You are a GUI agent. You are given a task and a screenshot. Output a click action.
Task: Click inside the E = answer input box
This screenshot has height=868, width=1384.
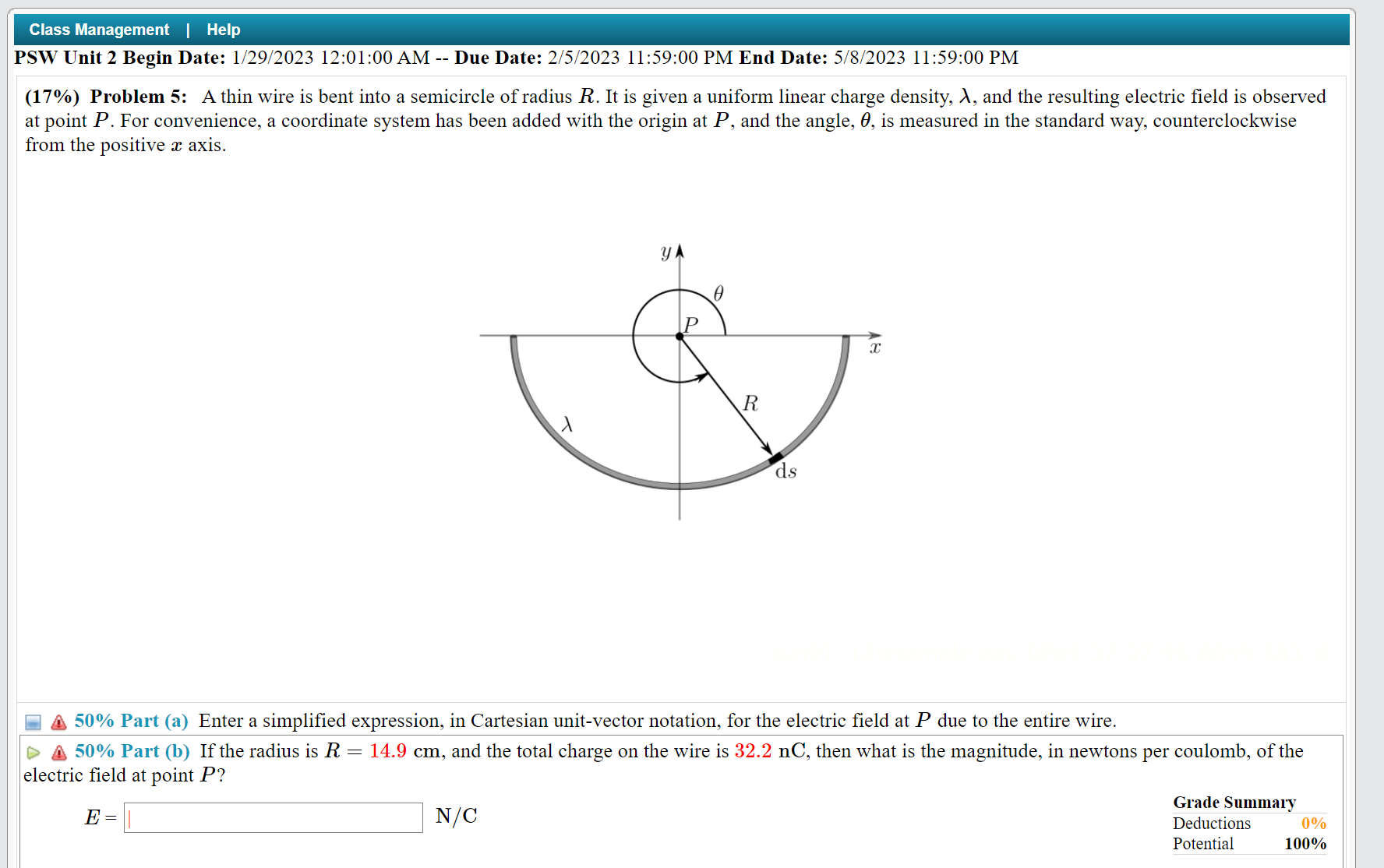[x=273, y=817]
